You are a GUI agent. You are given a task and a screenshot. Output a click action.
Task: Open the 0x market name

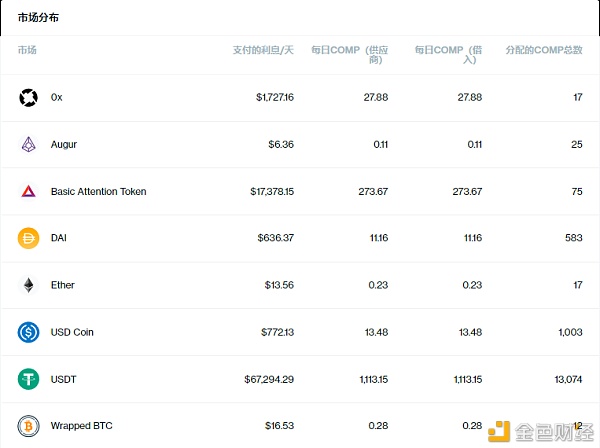(57, 98)
